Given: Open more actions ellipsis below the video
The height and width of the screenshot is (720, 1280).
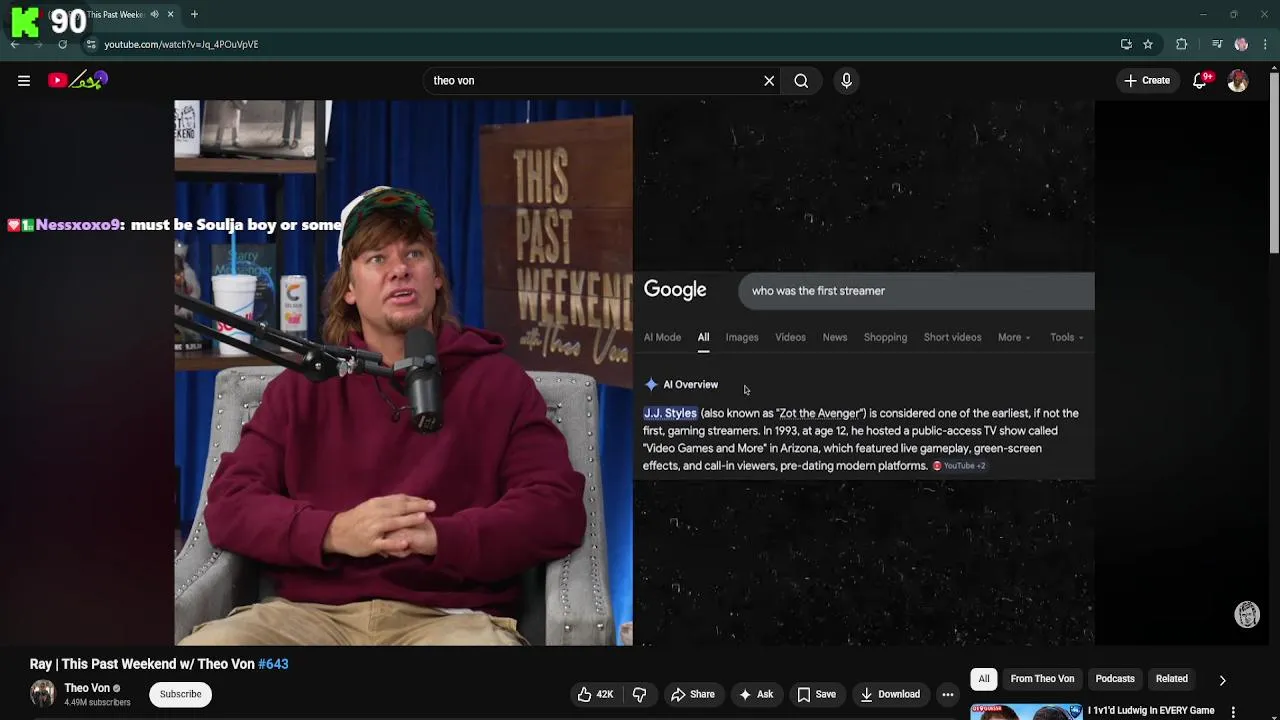Looking at the screenshot, I should 948,694.
